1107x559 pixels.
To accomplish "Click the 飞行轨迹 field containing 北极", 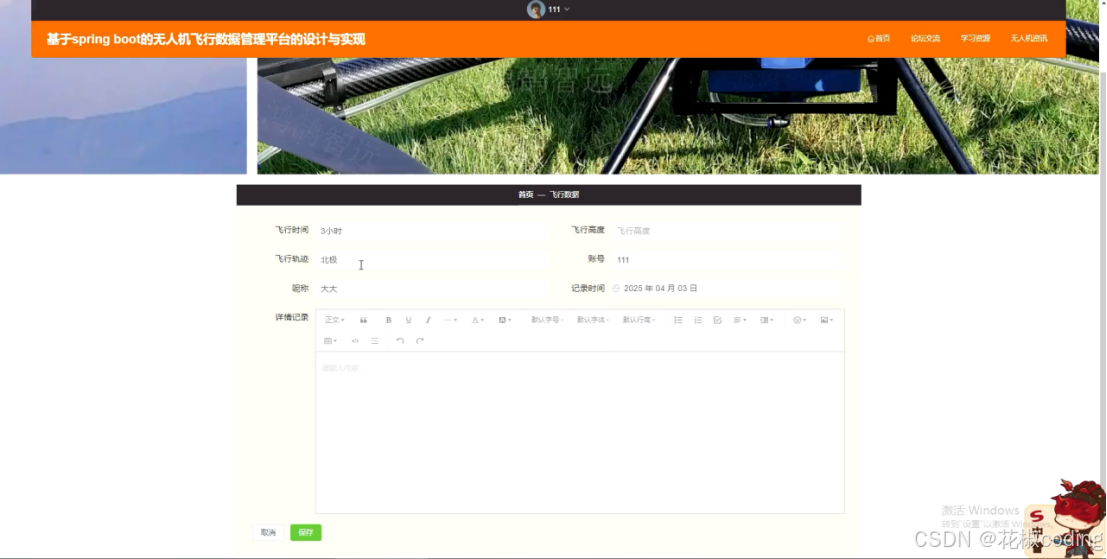I will click(431, 260).
